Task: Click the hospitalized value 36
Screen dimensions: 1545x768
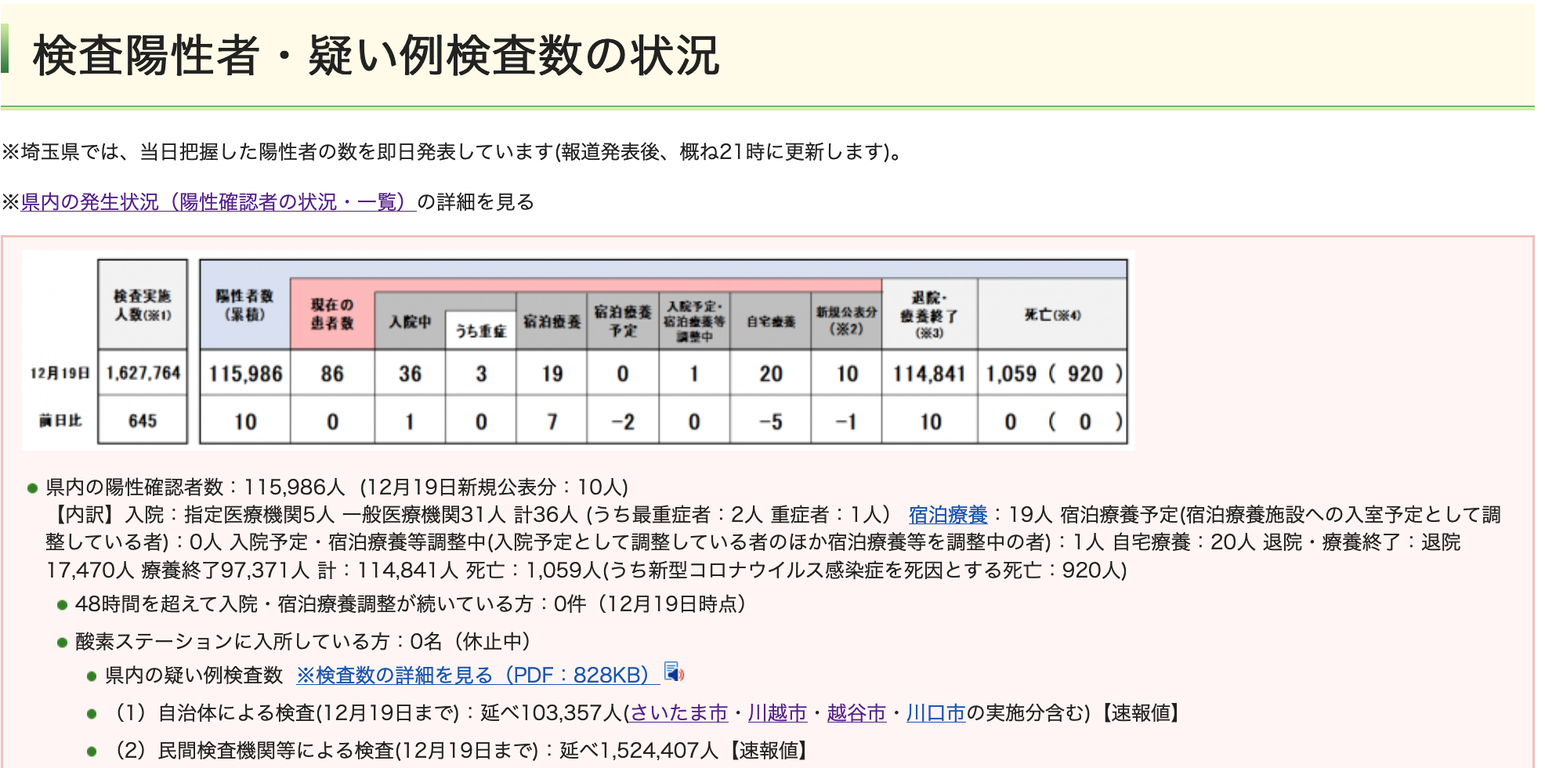Action: (x=410, y=373)
